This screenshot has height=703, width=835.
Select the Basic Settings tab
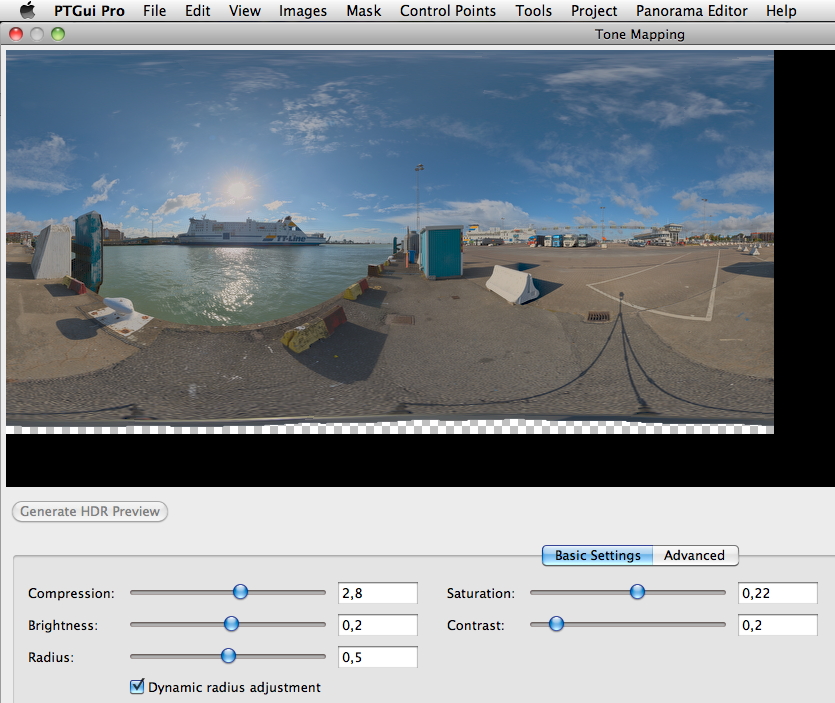(598, 555)
